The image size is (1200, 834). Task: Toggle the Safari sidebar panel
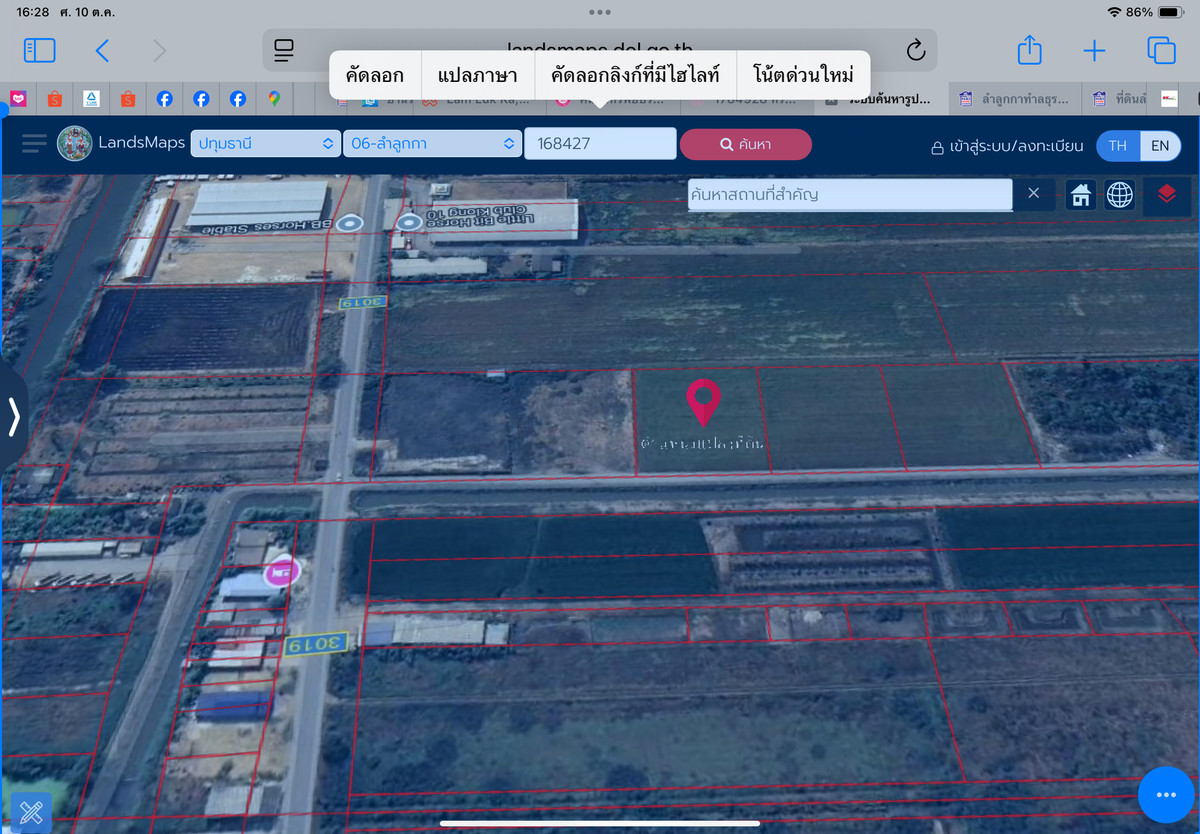pos(39,51)
